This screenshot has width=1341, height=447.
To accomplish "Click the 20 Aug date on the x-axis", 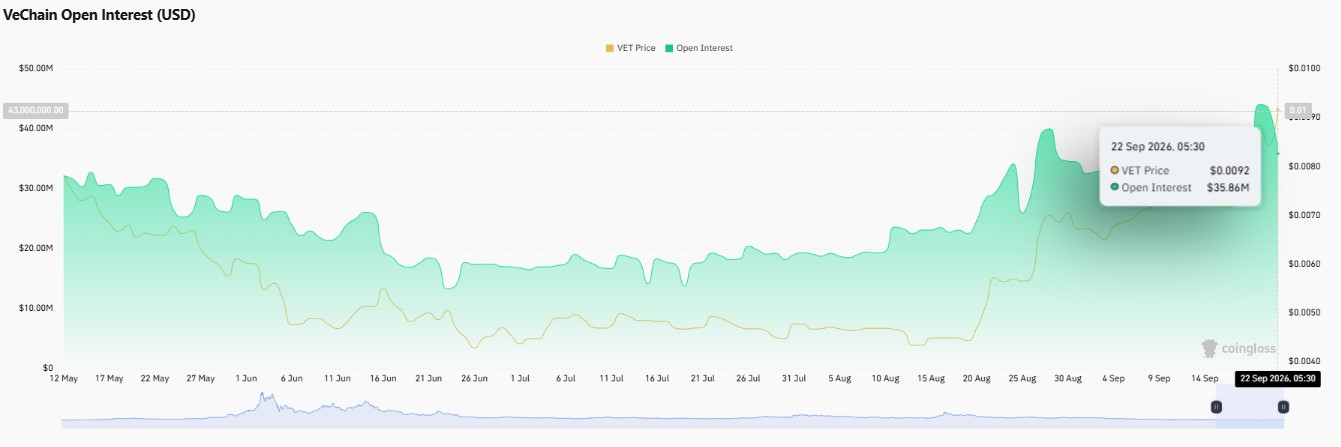I will pos(977,379).
